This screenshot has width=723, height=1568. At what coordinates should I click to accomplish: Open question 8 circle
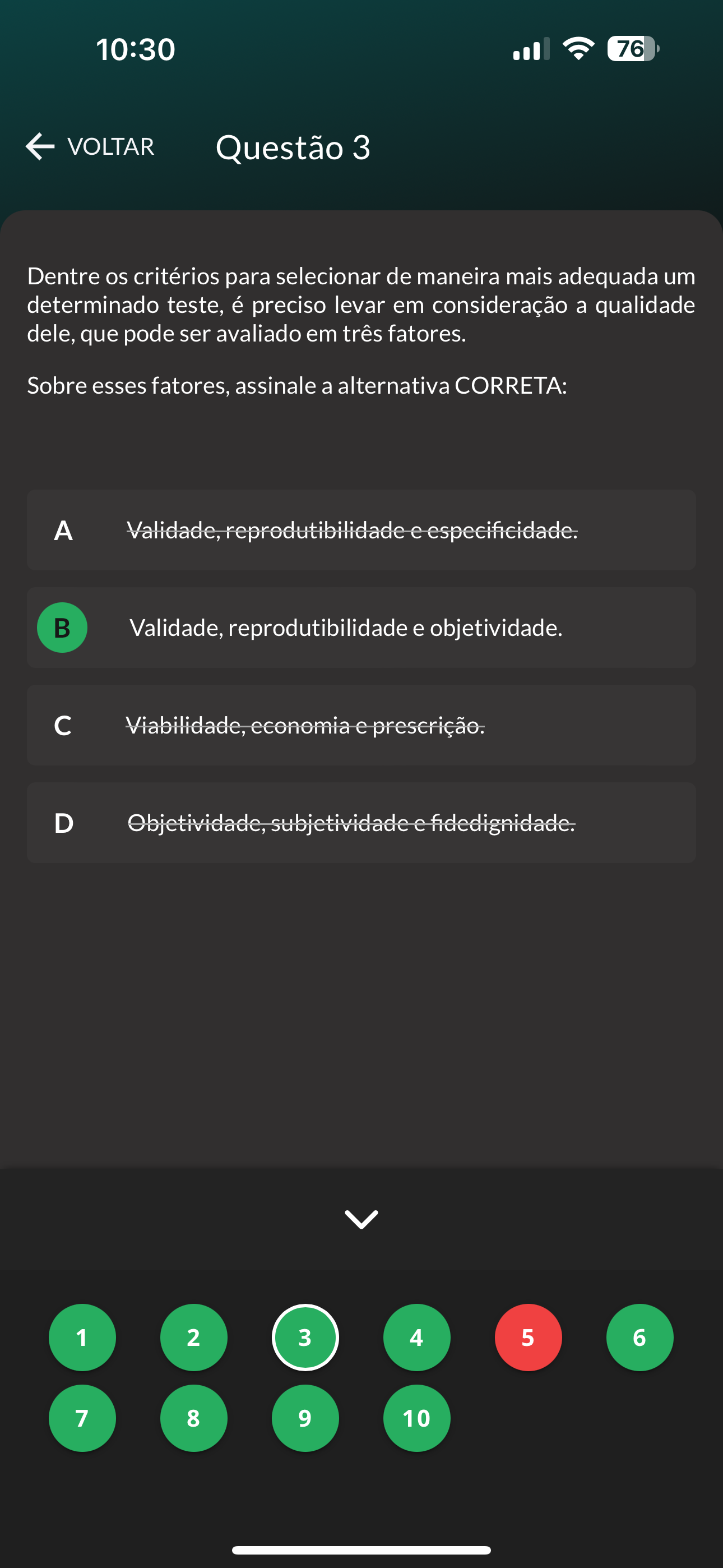193,1418
